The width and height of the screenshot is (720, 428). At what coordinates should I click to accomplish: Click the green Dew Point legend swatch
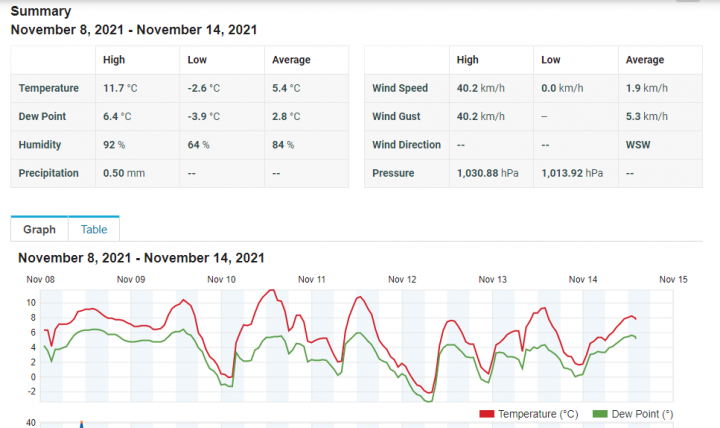[x=600, y=413]
